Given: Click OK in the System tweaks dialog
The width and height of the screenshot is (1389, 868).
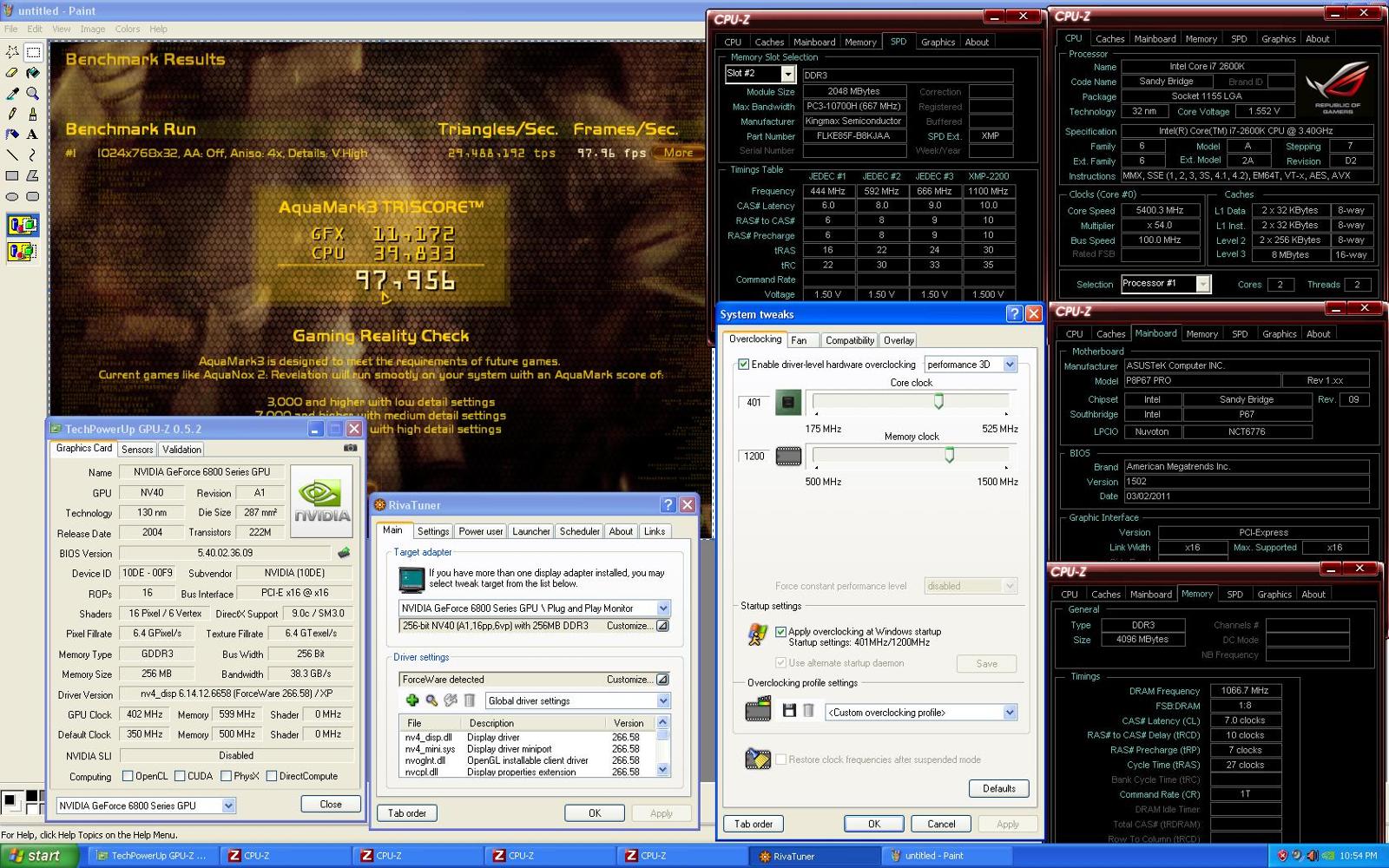Looking at the screenshot, I should click(x=874, y=824).
